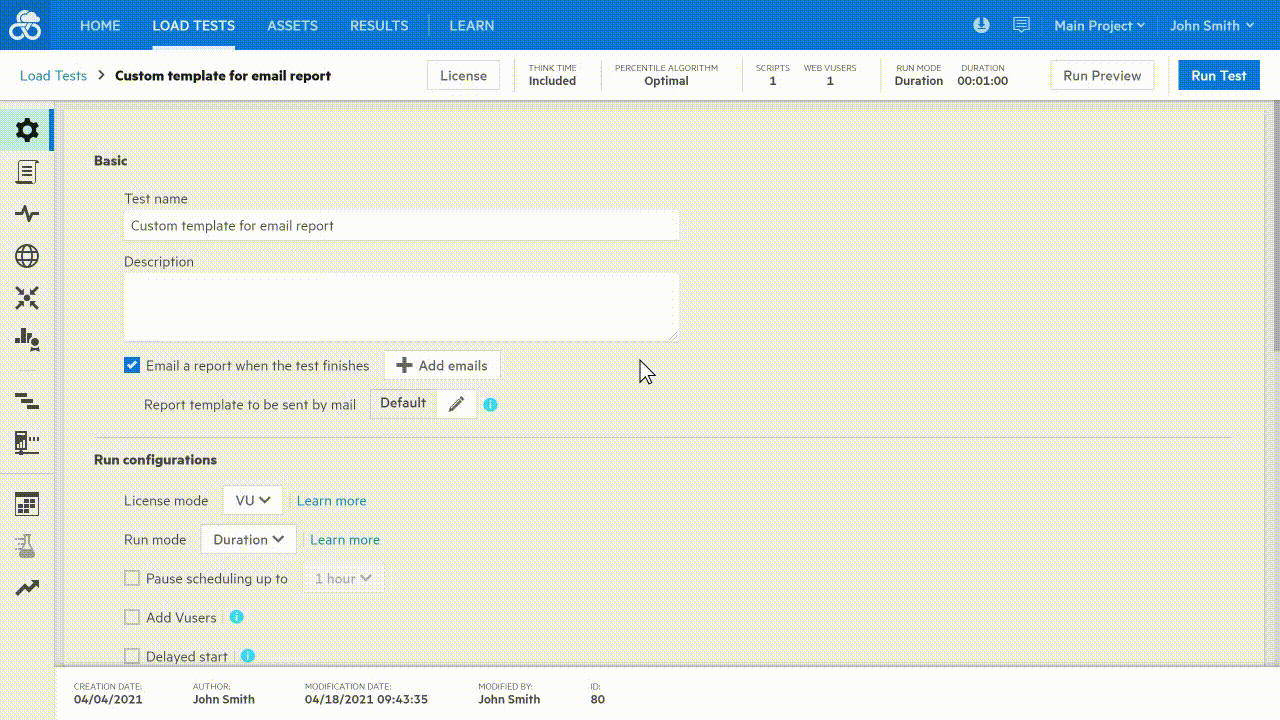Switch to the RESULTS tab
Viewport: 1280px width, 720px height.
click(378, 25)
